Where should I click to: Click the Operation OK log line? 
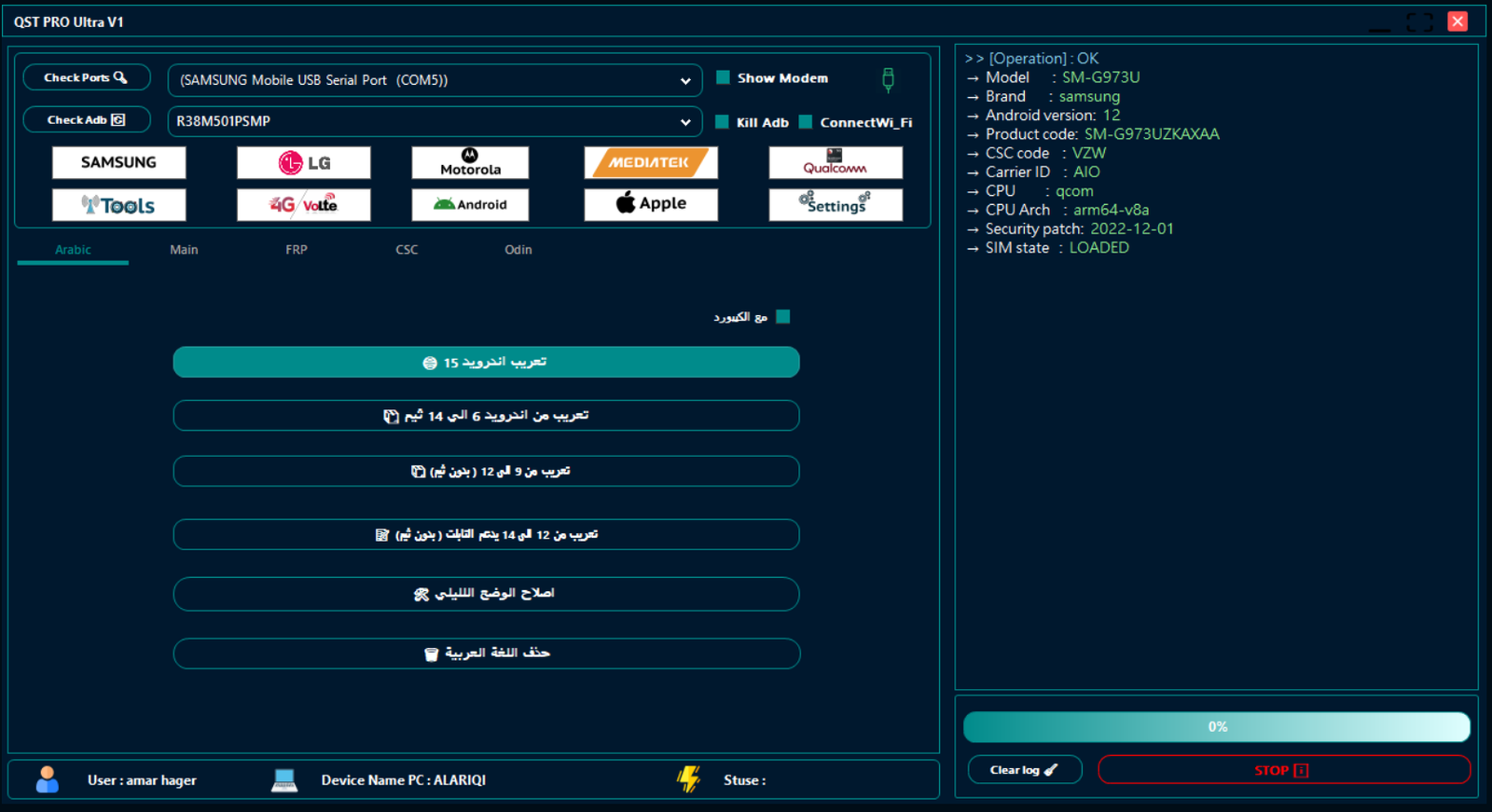(1031, 59)
